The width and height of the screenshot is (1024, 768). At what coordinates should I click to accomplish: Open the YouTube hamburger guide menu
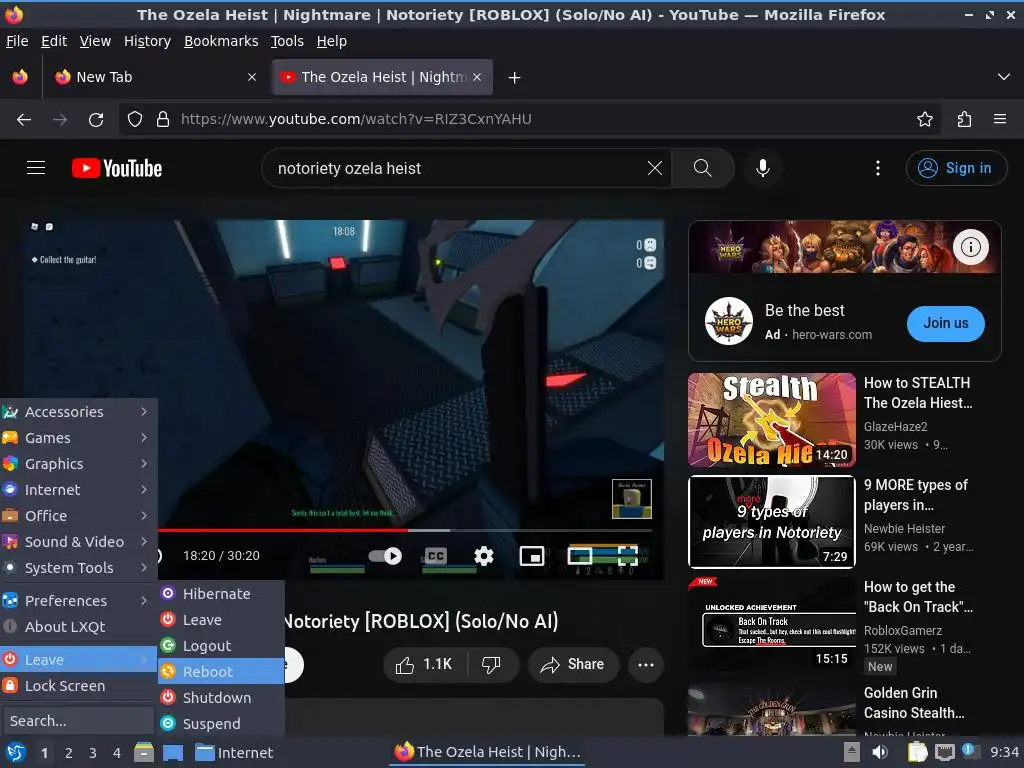coord(36,168)
